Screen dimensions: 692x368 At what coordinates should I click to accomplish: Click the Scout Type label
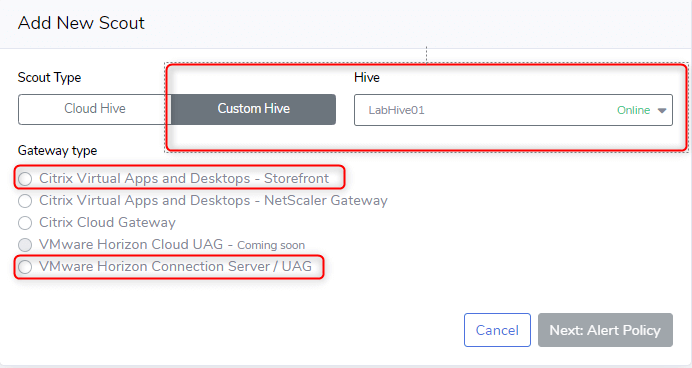49,78
